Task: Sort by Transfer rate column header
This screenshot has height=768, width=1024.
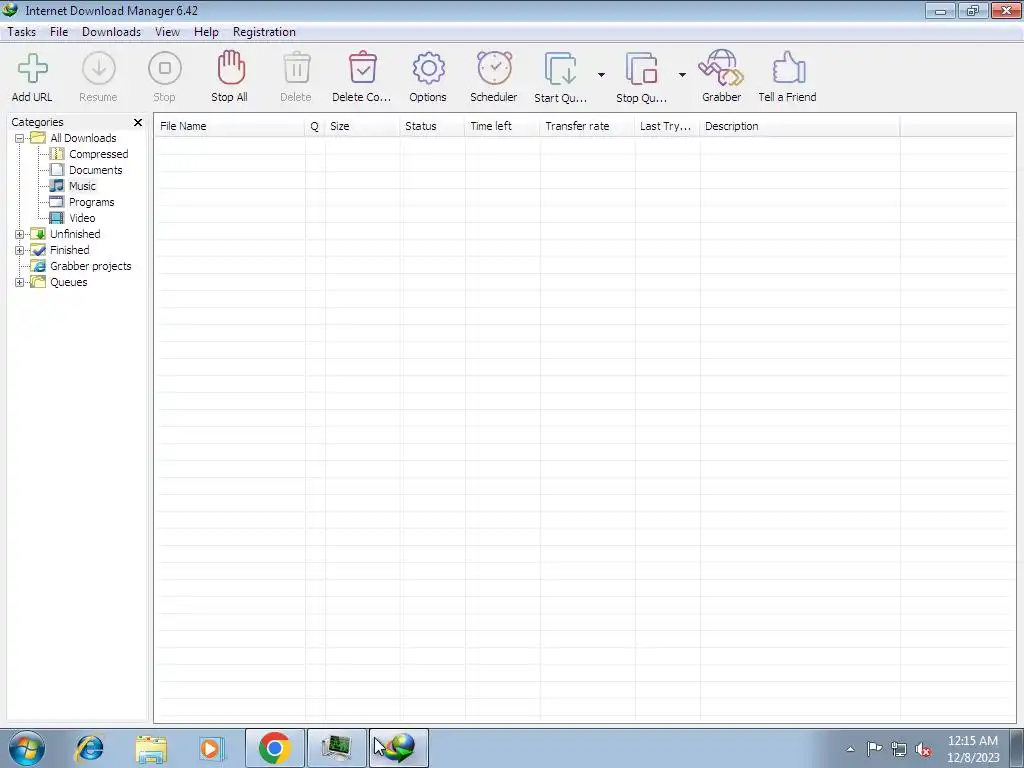Action: pyautogui.click(x=587, y=126)
